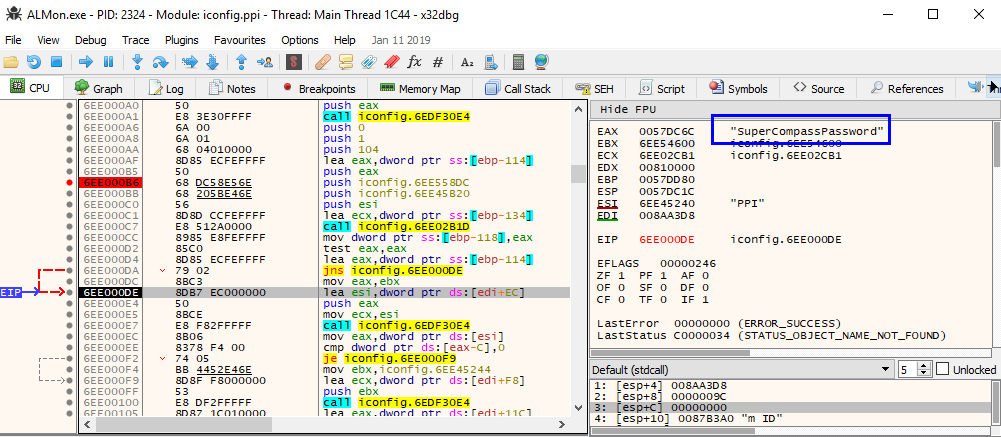This screenshot has height=437, width=1001.
Task: Open a file with the folder icon
Action: click(x=11, y=62)
